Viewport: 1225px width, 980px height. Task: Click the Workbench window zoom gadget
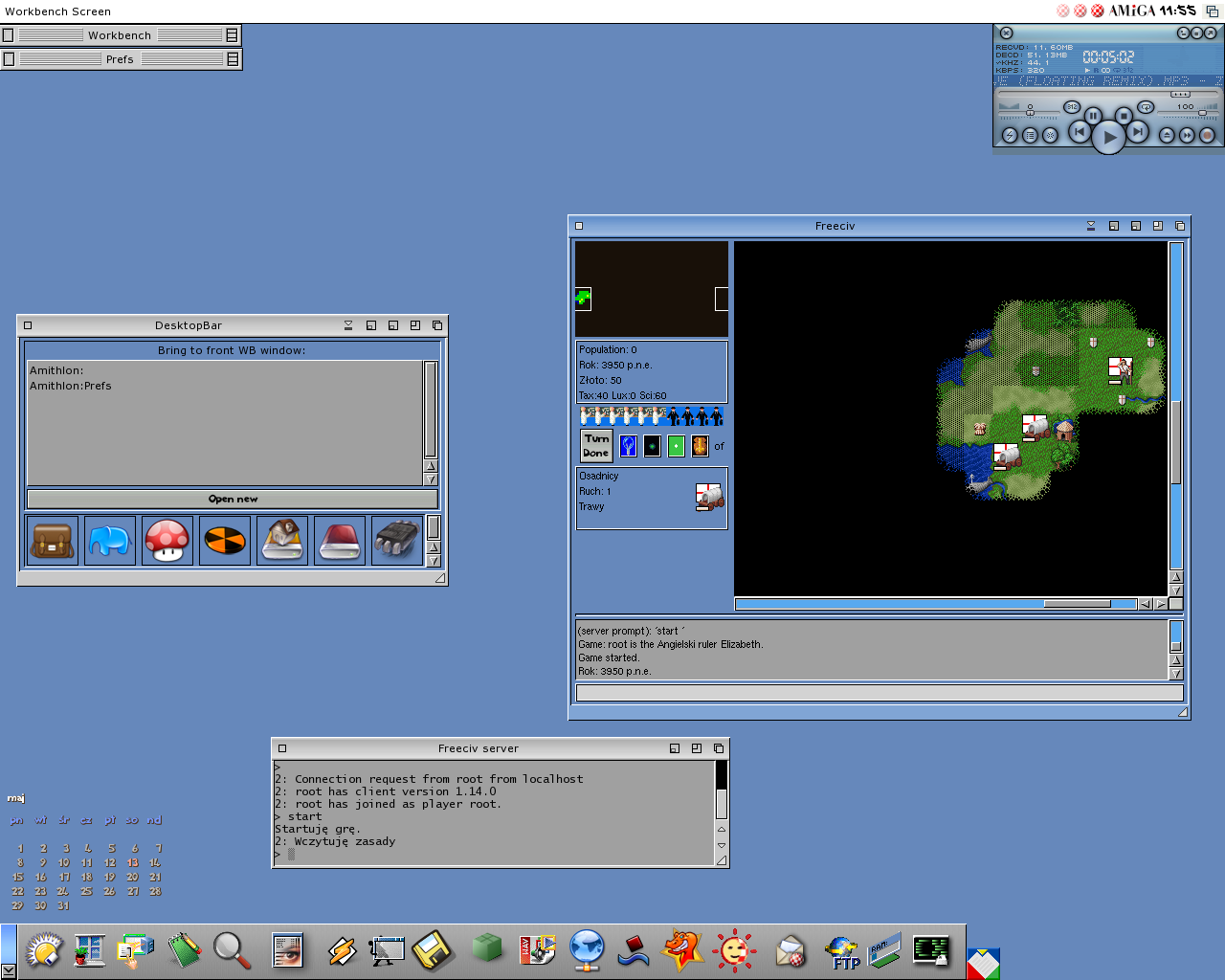tap(232, 35)
